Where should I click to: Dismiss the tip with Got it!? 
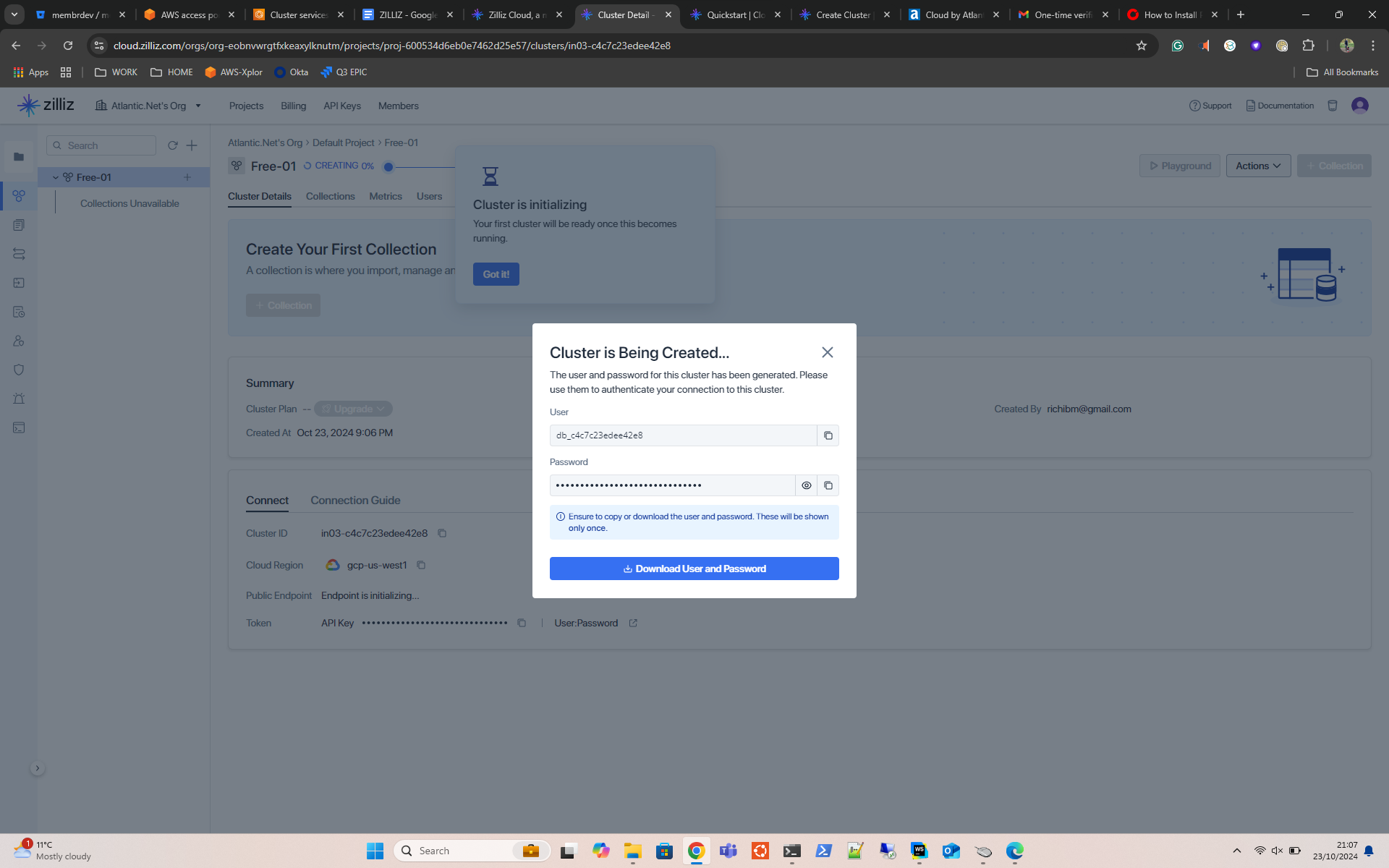coord(496,274)
